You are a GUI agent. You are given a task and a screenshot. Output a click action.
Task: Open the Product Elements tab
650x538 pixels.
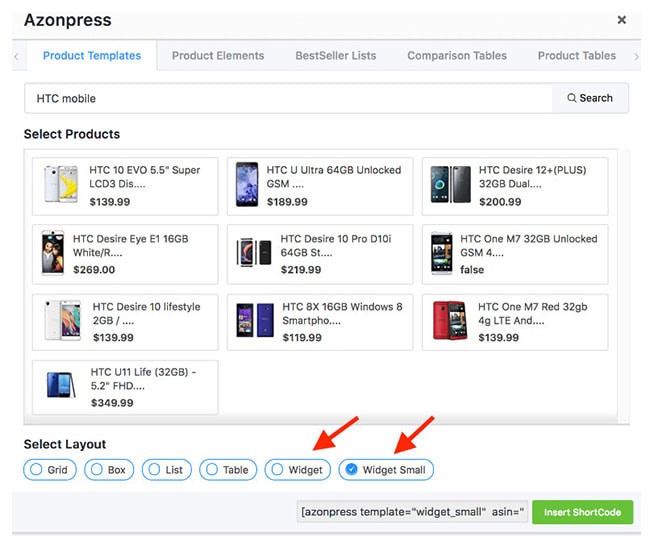click(x=218, y=56)
